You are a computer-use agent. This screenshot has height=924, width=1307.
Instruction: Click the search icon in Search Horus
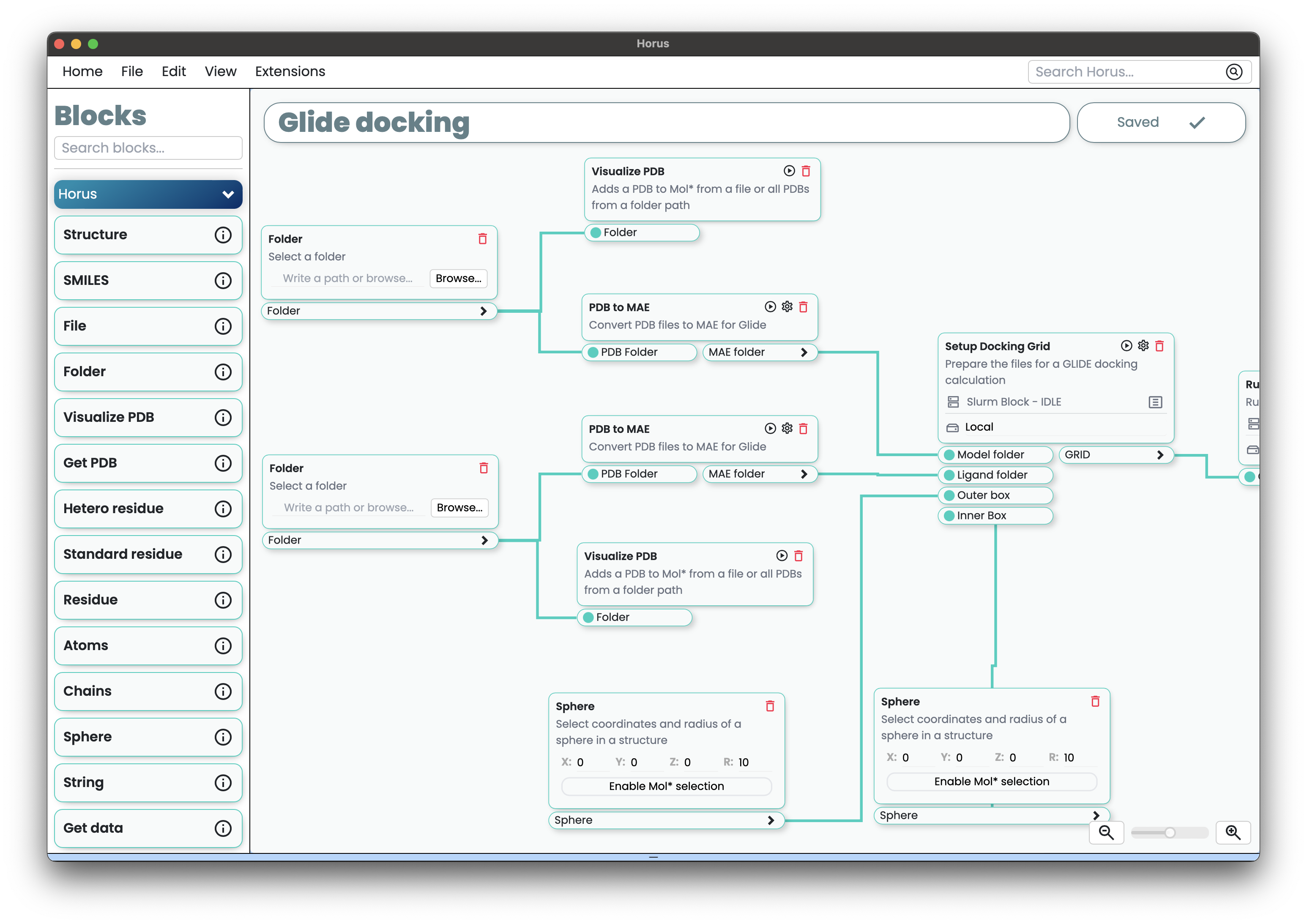pos(1234,72)
